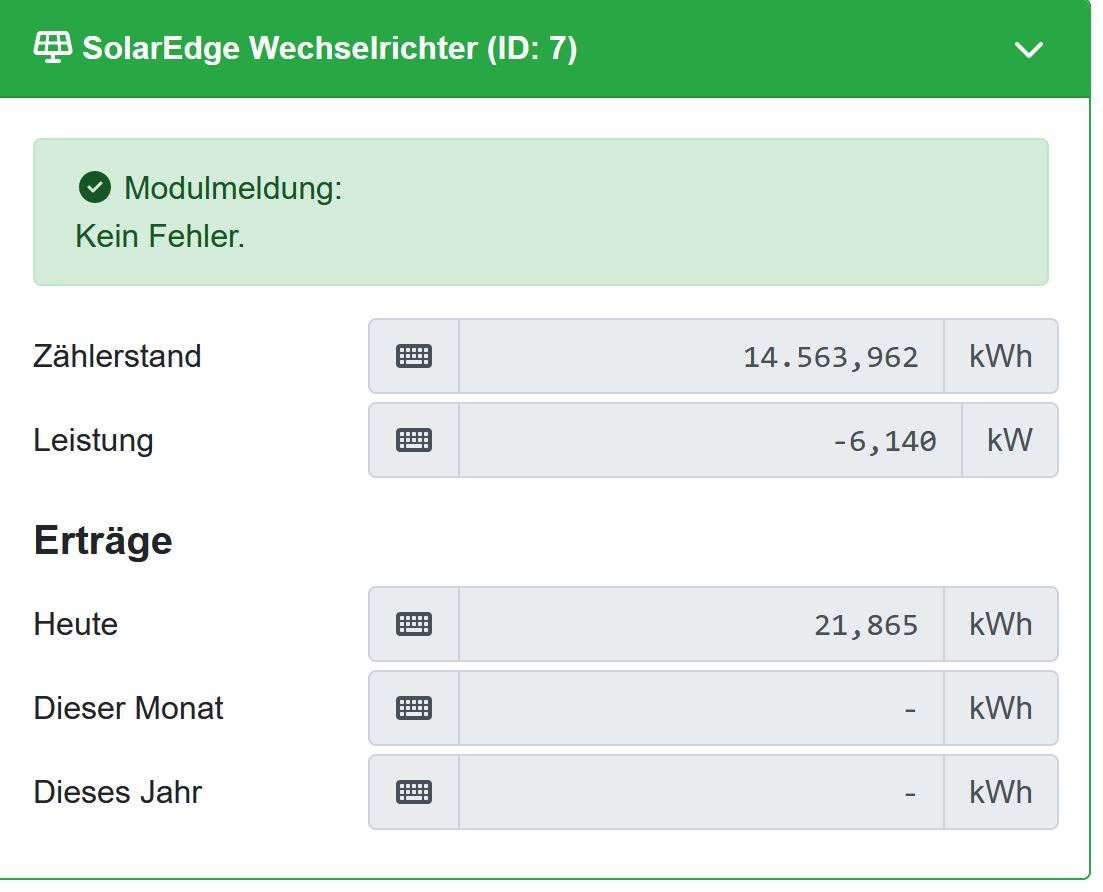Click the empty Dieses Jahr value field
The height and width of the screenshot is (892, 1103).
click(x=701, y=792)
